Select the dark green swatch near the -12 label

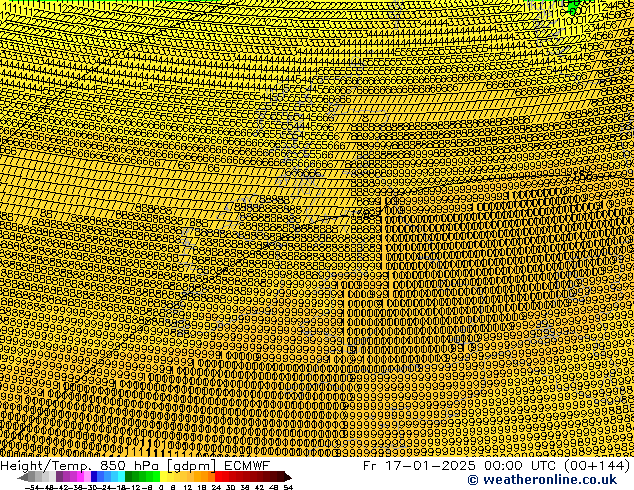(129, 477)
